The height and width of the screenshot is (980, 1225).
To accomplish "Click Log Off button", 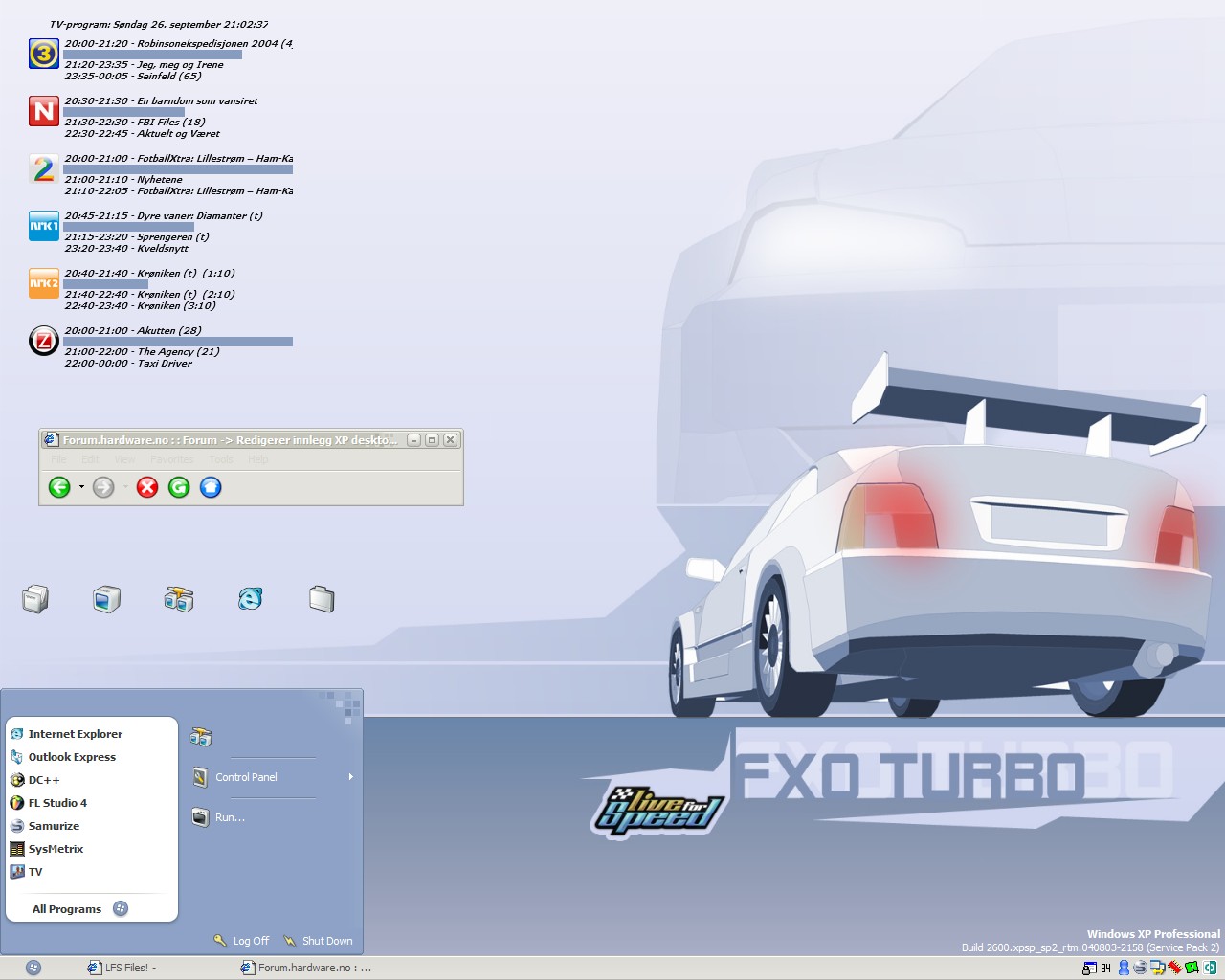I will [x=241, y=941].
